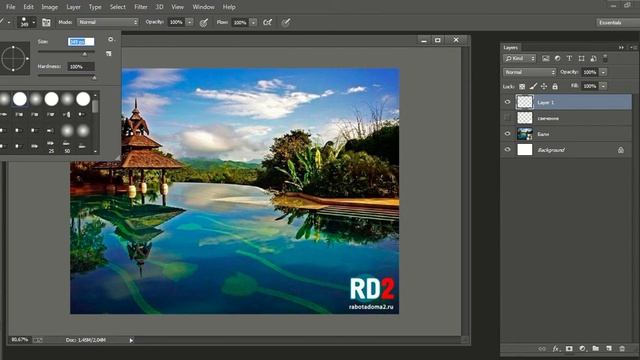The width and height of the screenshot is (640, 360).
Task: Select Layer 1 thumbnail in Layers panel
Action: pyautogui.click(x=524, y=102)
